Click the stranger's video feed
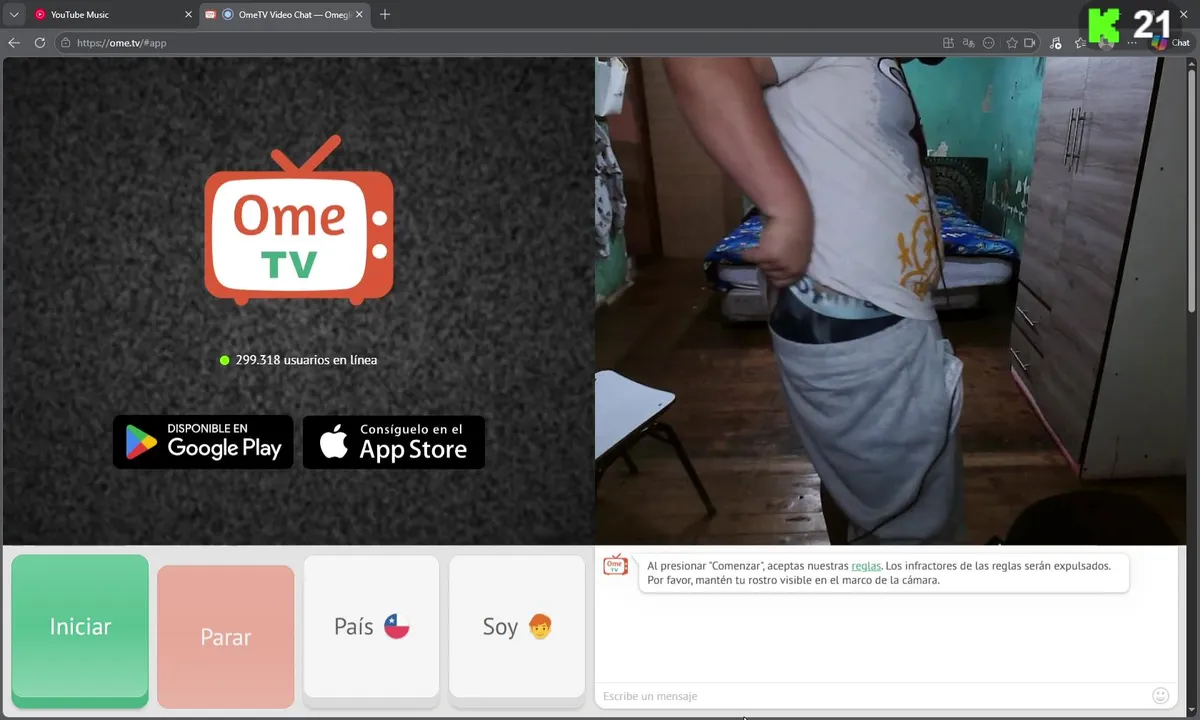This screenshot has height=720, width=1200. point(890,300)
